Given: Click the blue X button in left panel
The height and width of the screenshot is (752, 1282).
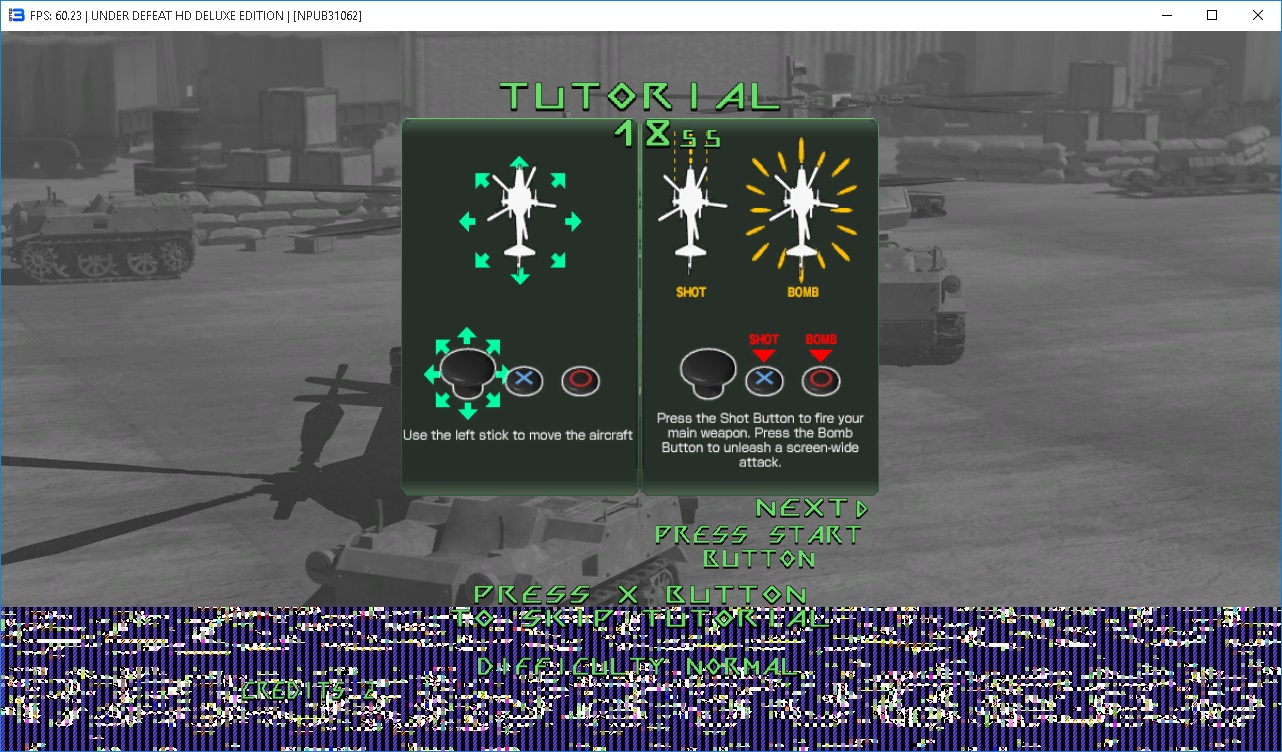Looking at the screenshot, I should 523,380.
